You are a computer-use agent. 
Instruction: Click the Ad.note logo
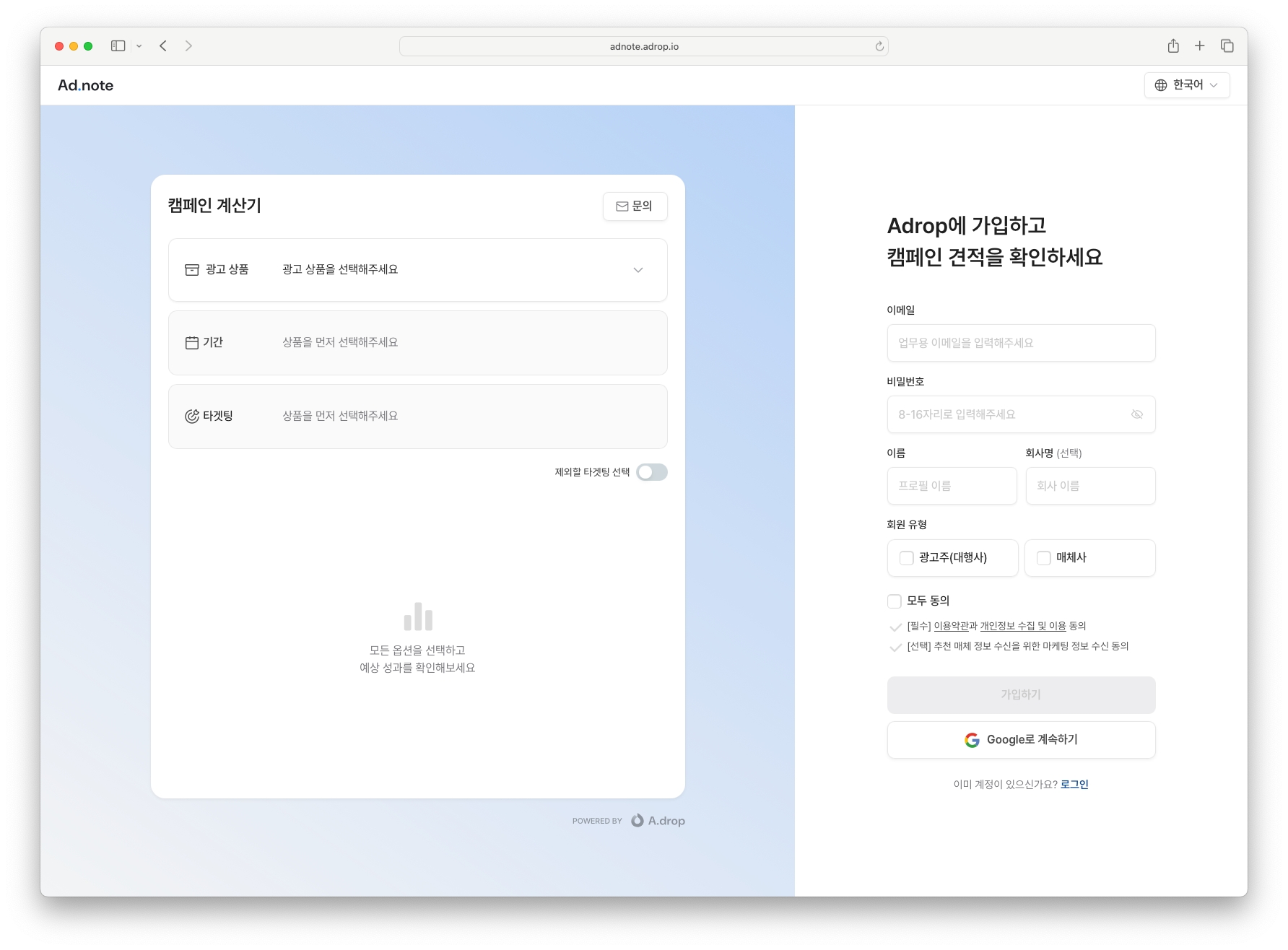pyautogui.click(x=85, y=85)
